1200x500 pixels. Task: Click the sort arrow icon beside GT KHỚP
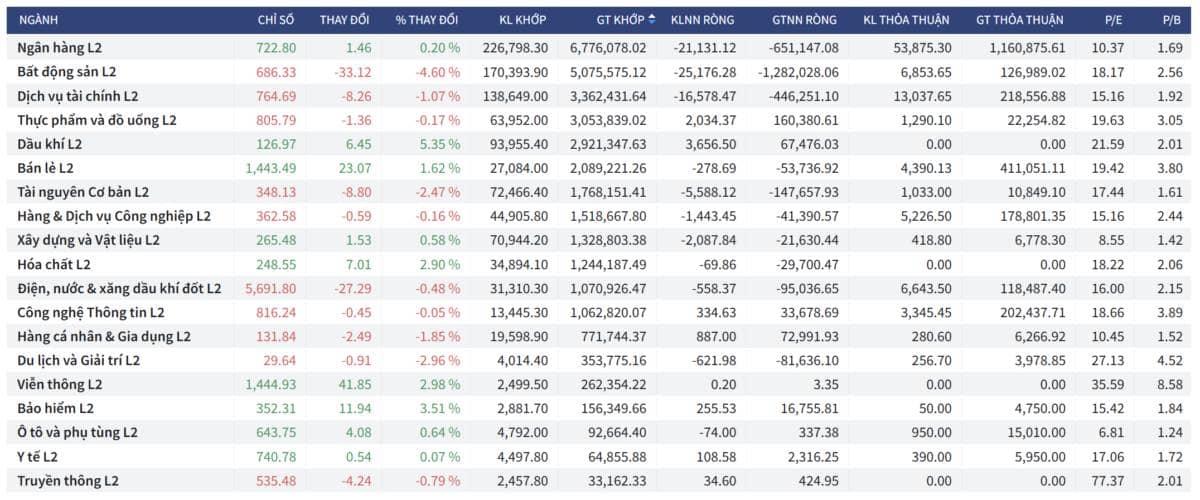coord(653,19)
